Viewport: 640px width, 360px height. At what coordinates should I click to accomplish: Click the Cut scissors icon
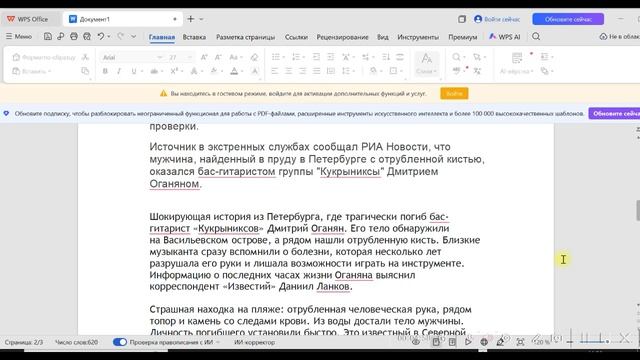[x=85, y=58]
